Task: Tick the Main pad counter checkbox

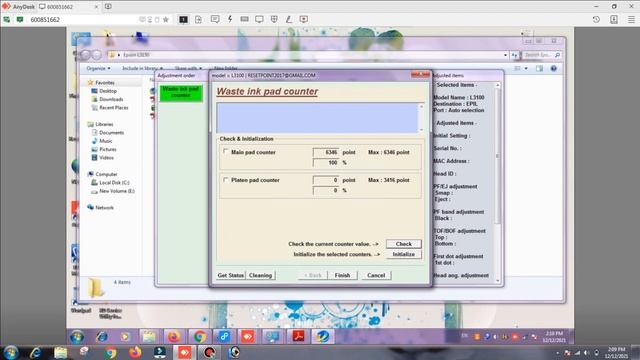Action: click(225, 151)
